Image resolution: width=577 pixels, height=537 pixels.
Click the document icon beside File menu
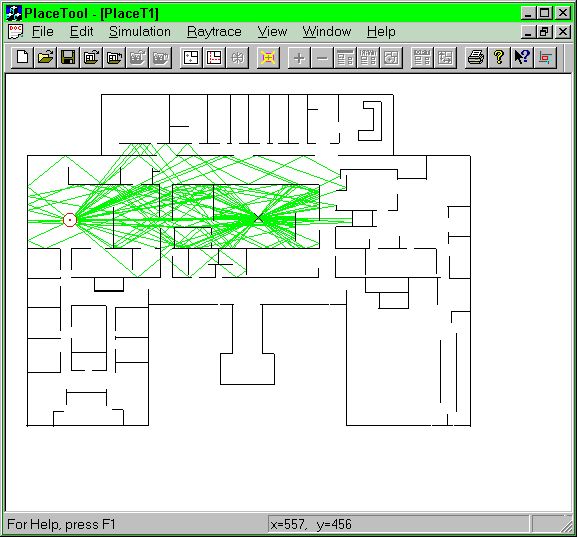pos(15,32)
